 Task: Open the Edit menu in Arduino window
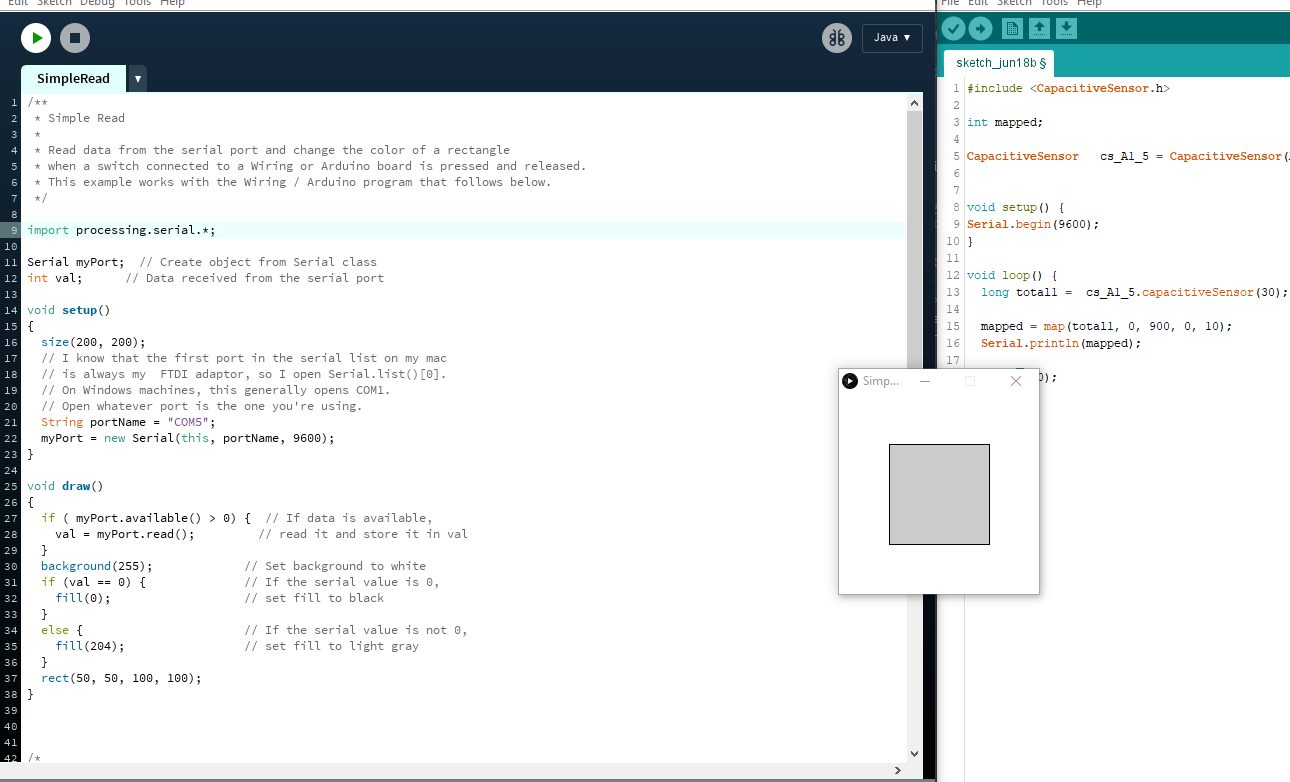click(x=978, y=3)
